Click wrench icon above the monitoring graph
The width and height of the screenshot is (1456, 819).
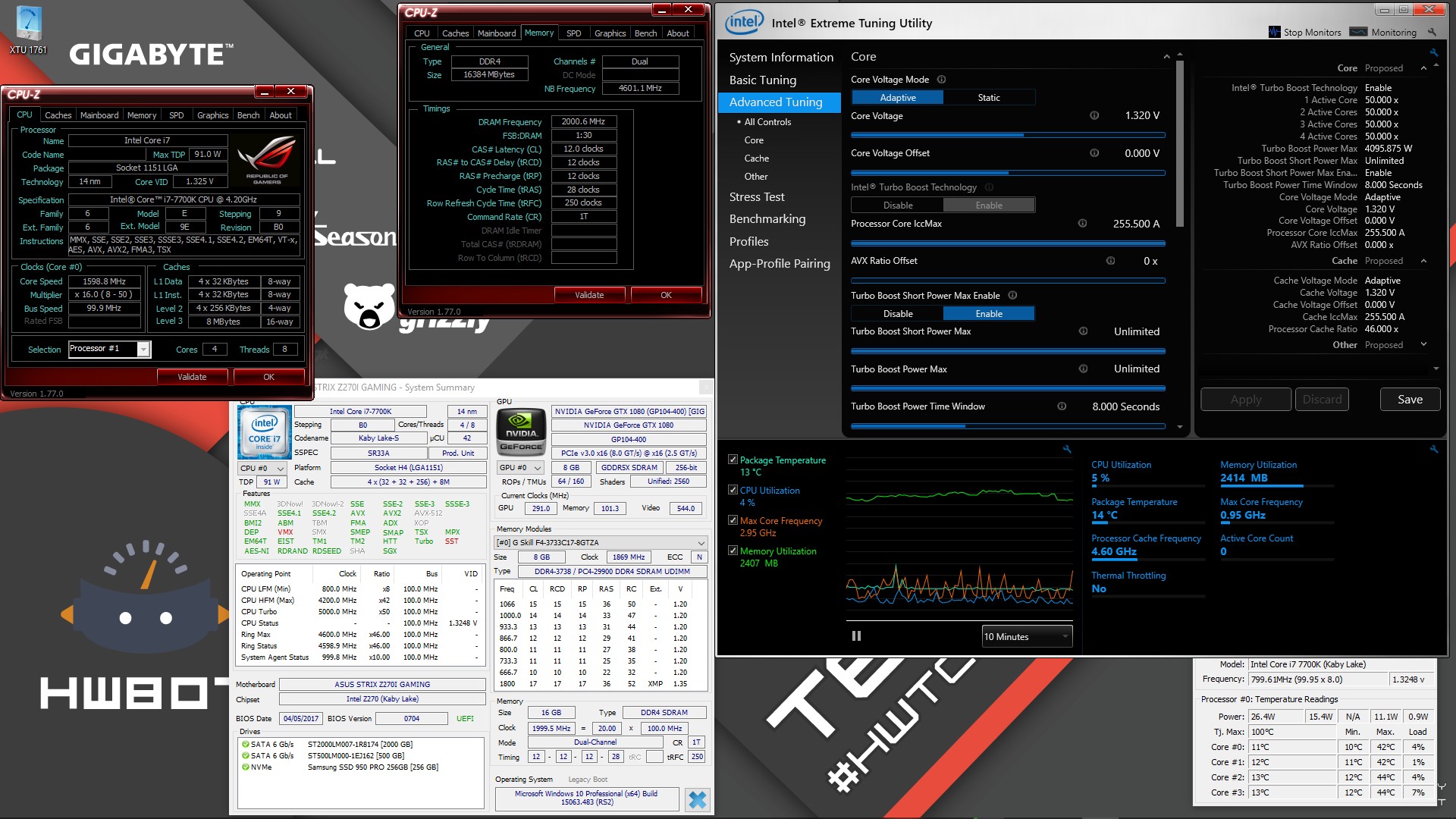1067,449
